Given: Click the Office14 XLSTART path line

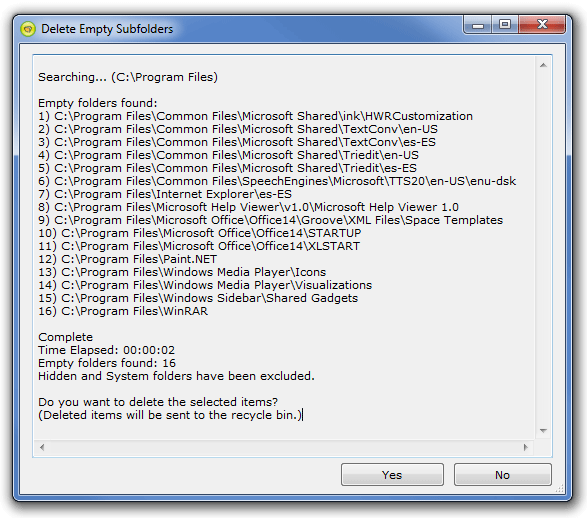Looking at the screenshot, I should point(199,246).
